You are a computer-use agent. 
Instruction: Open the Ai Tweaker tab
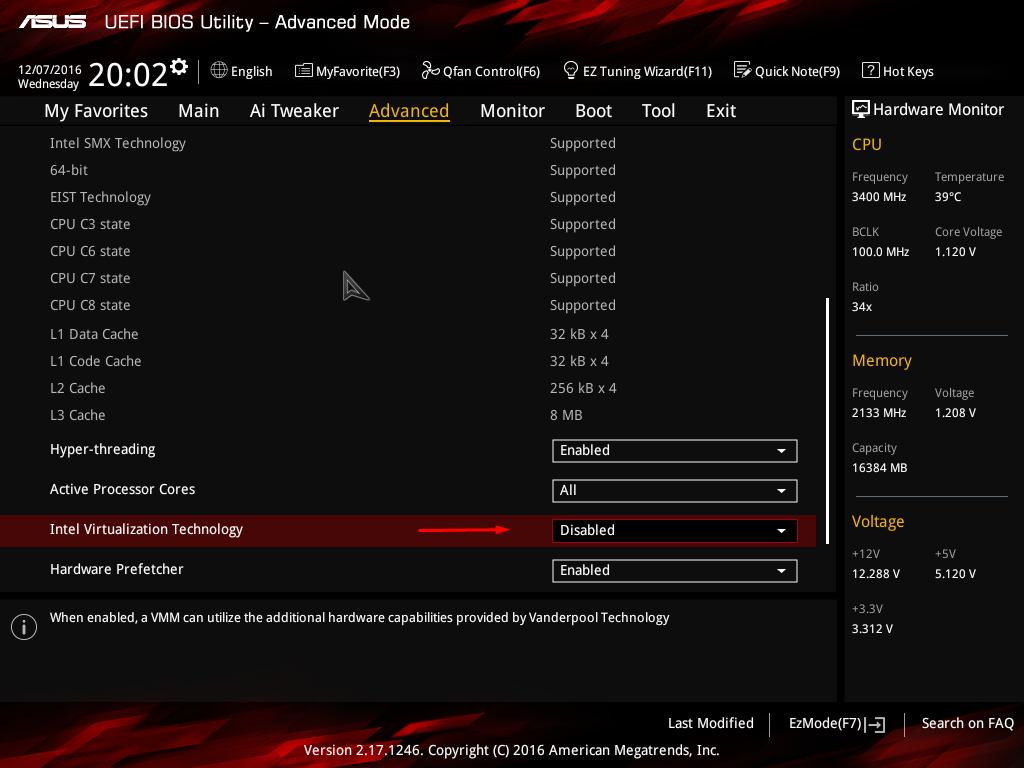tap(294, 111)
